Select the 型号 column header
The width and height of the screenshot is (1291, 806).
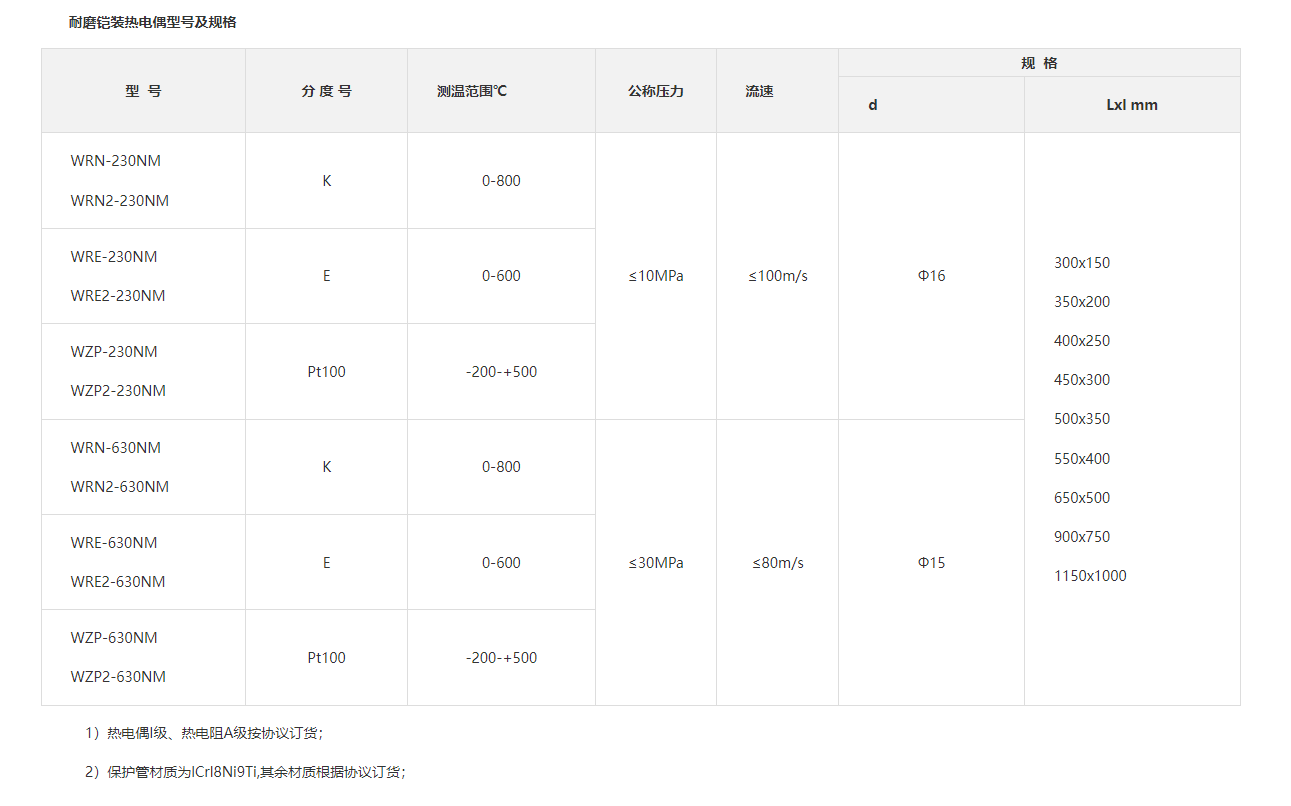click(143, 91)
